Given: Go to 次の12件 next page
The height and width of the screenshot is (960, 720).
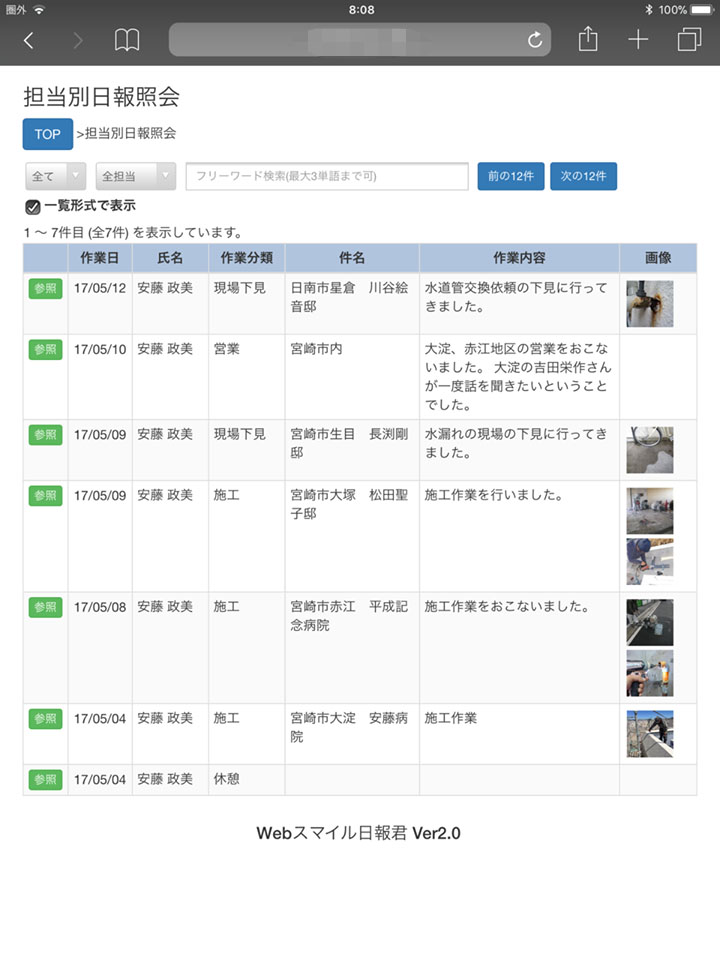Looking at the screenshot, I should 583,176.
